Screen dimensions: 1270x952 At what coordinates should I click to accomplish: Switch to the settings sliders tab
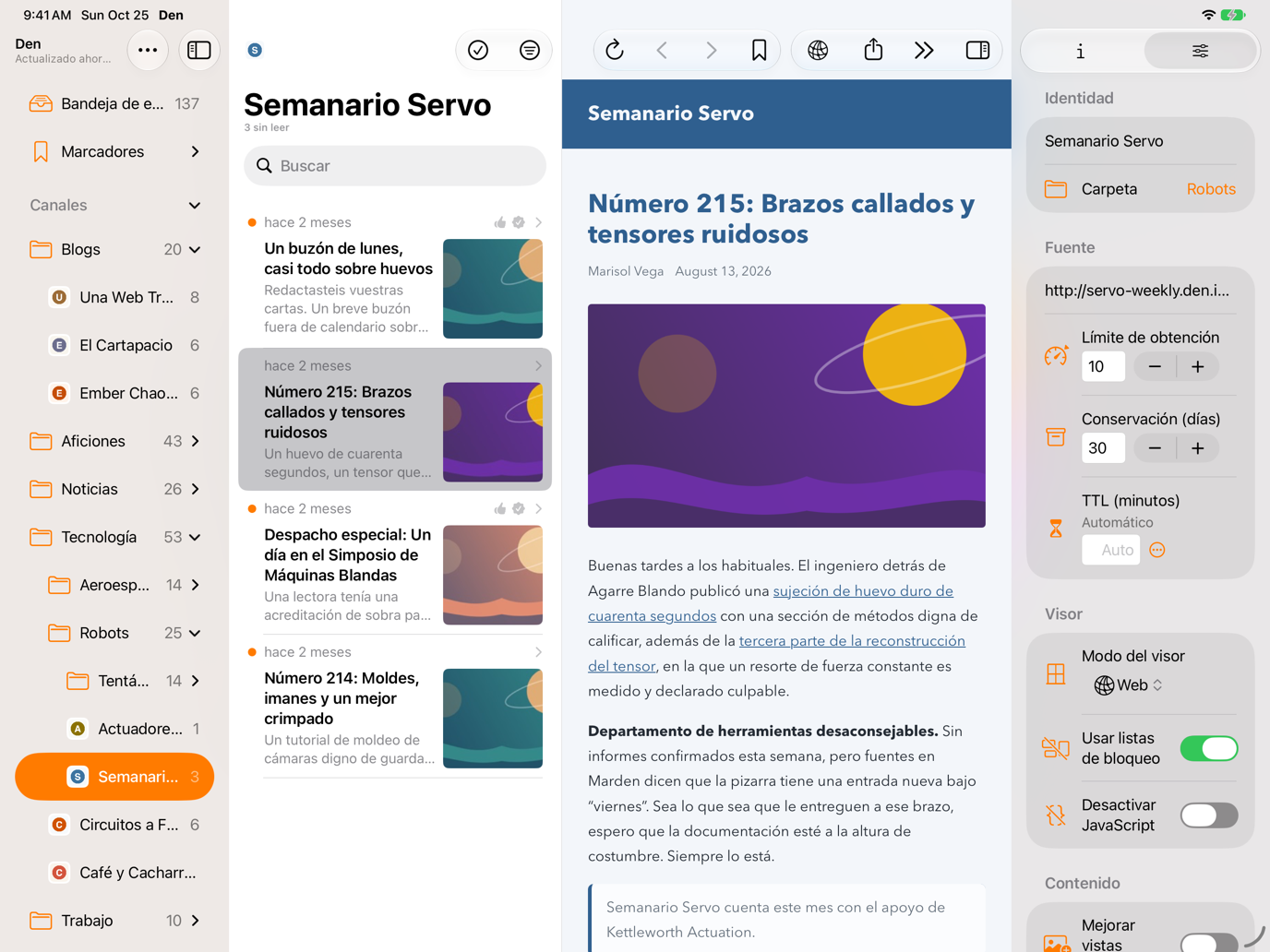point(1200,51)
